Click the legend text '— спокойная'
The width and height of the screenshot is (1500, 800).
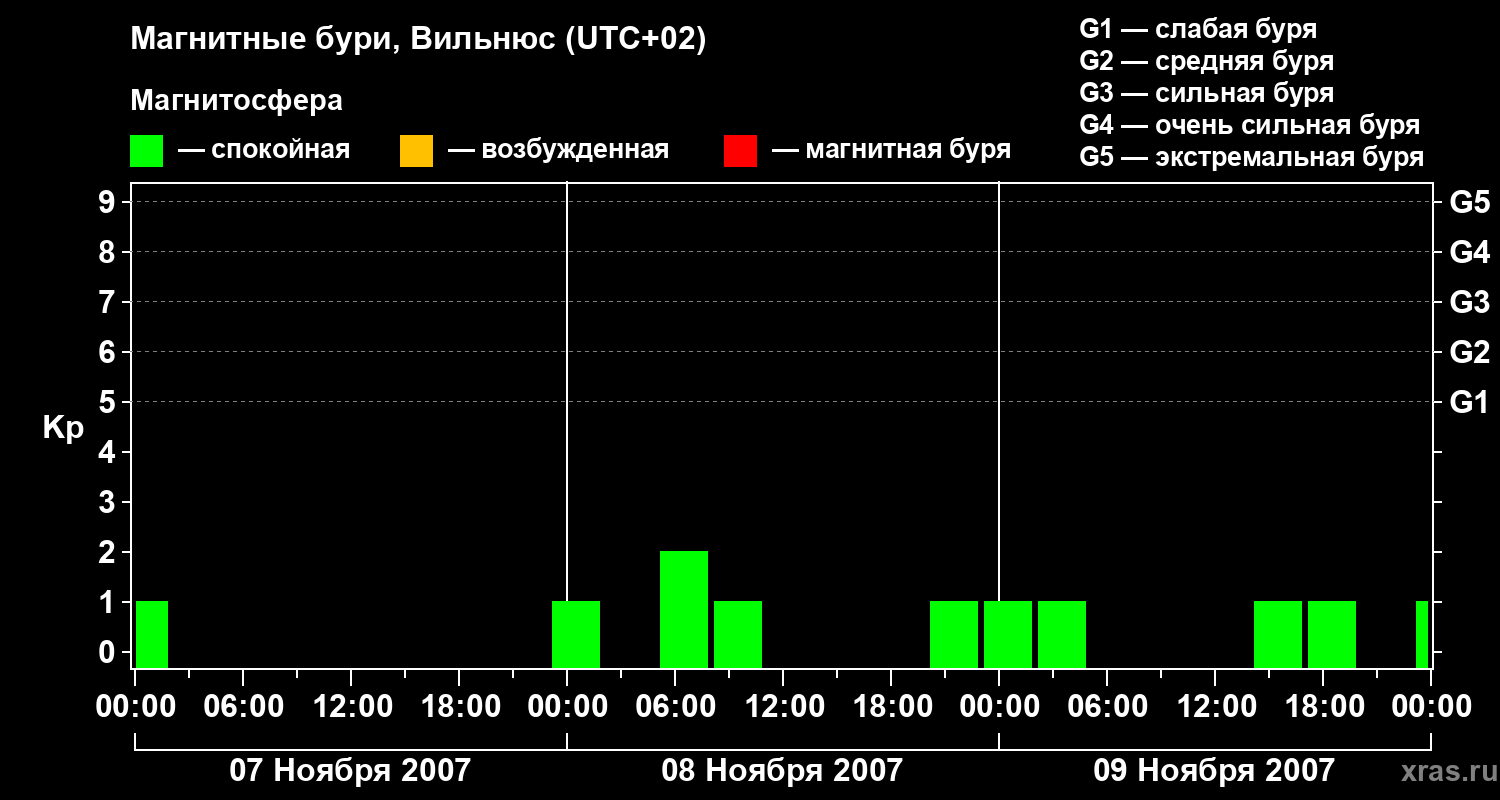click(x=264, y=150)
